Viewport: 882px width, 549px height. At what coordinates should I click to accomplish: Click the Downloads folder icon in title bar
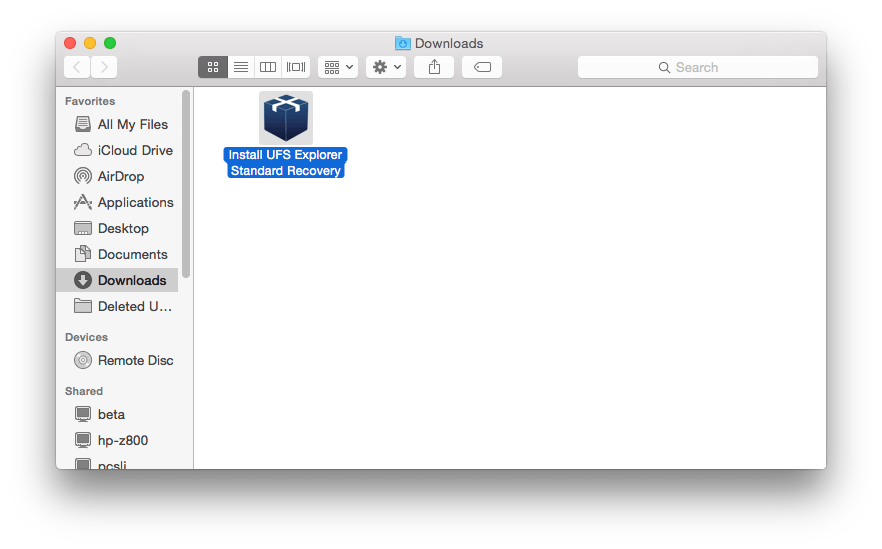click(403, 43)
